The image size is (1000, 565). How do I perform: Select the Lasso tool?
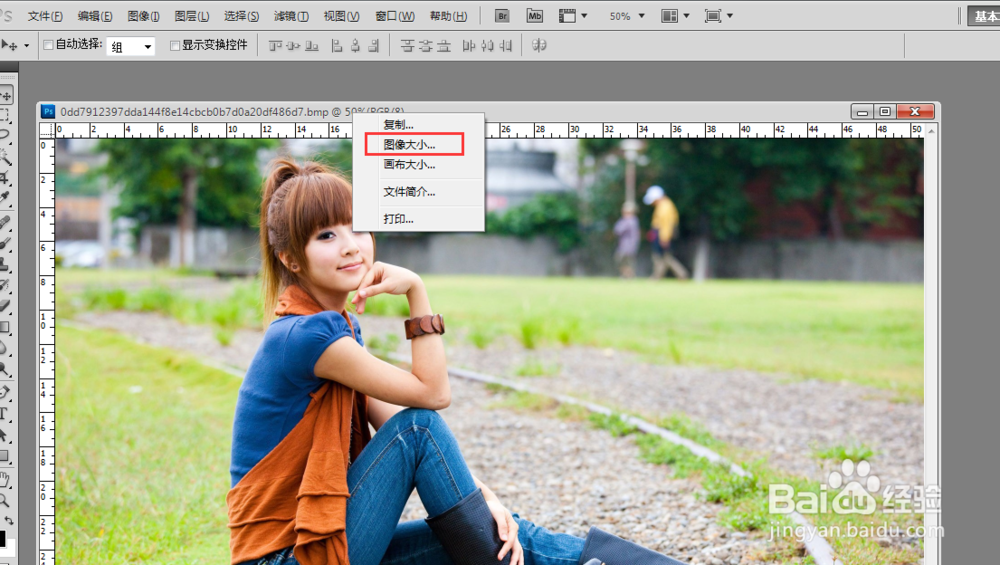click(x=5, y=135)
